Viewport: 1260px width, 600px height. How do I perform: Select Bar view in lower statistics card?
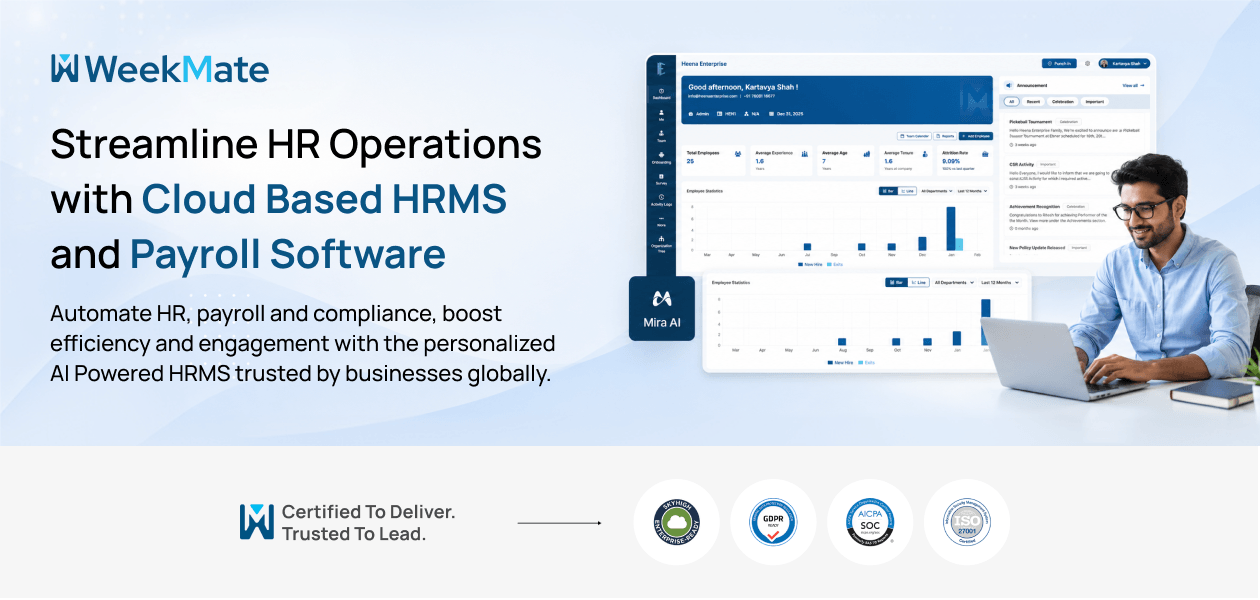tap(895, 282)
